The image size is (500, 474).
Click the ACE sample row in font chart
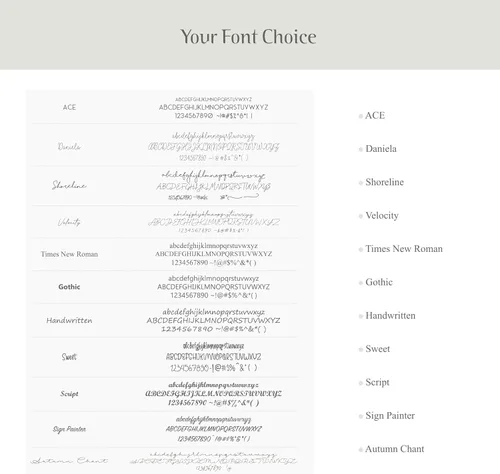(x=165, y=107)
